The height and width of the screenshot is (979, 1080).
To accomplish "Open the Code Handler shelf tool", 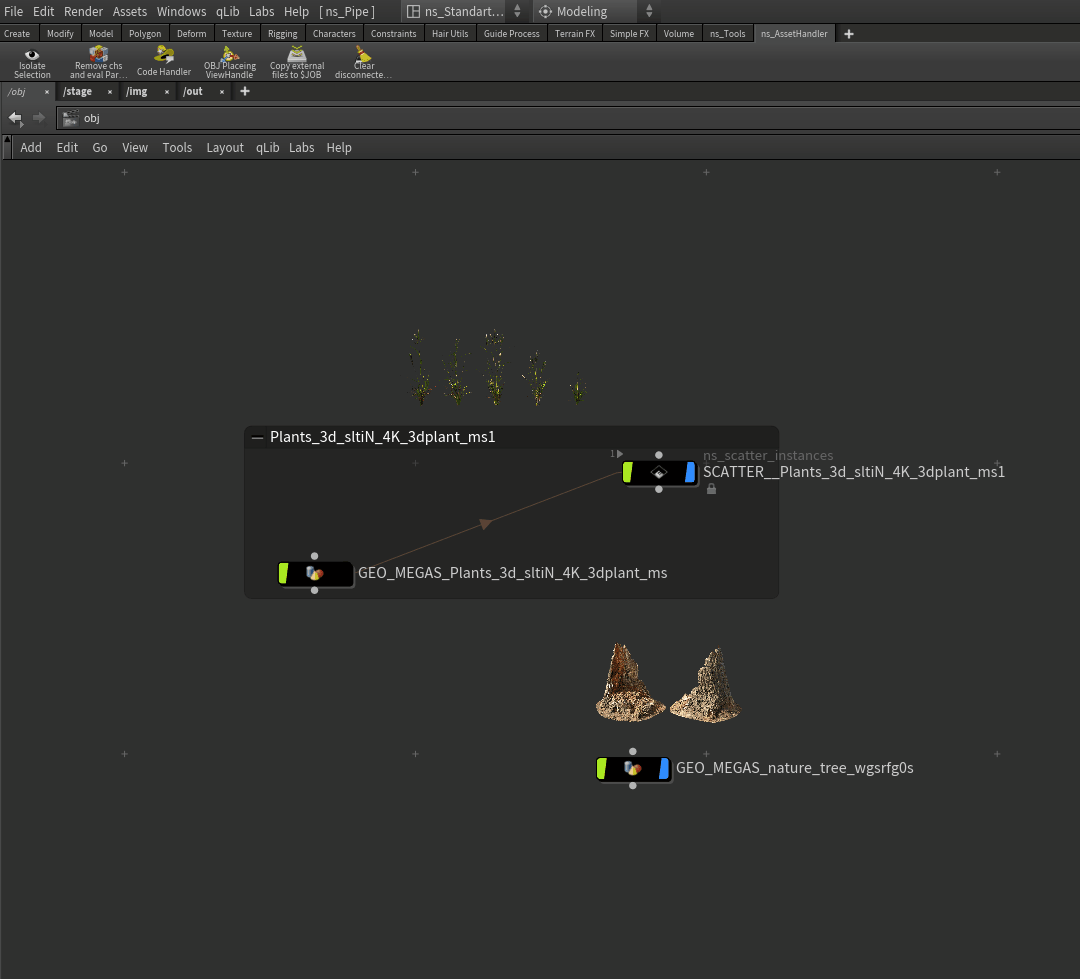I will click(x=164, y=63).
